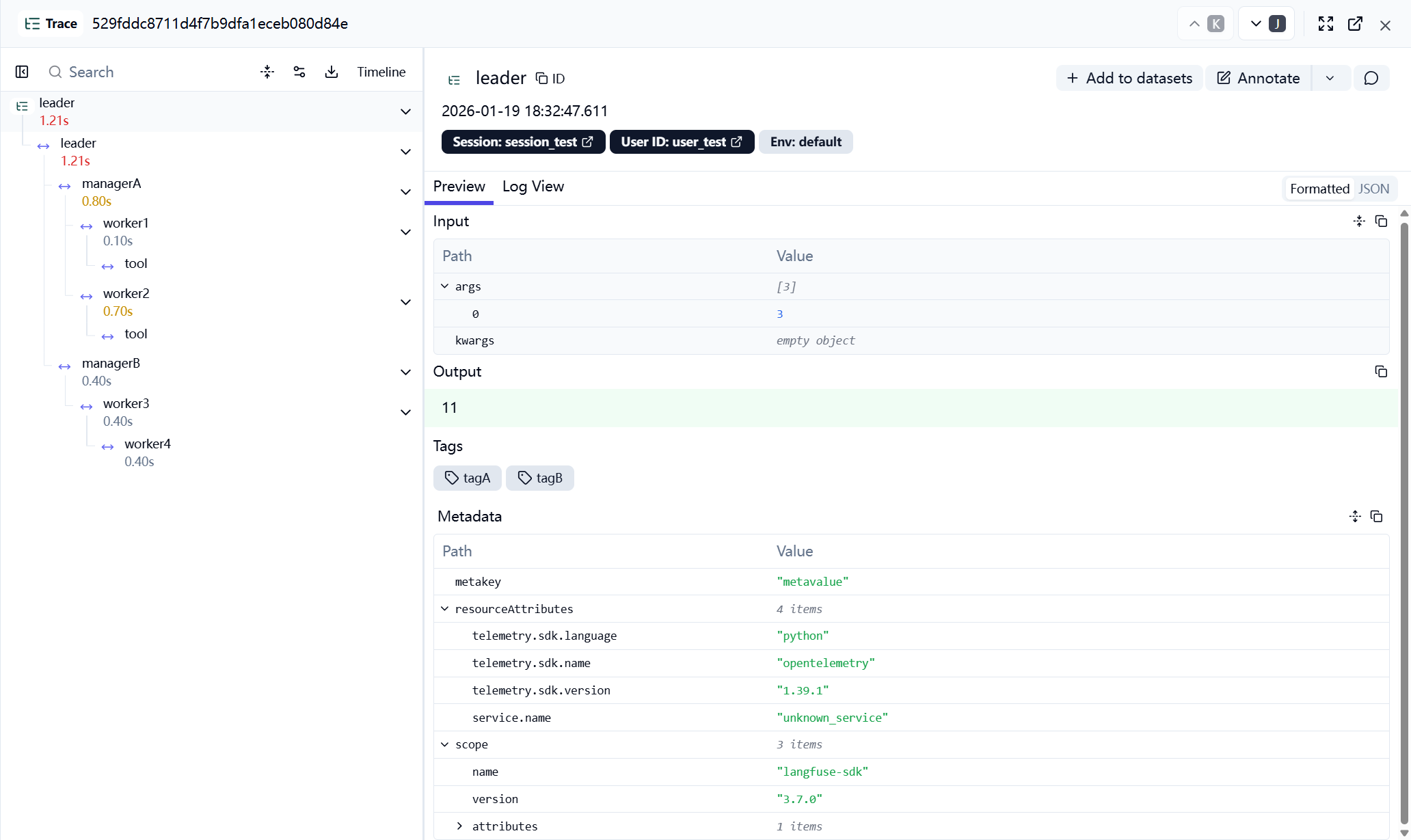Click the collapse-all icon in tree toolbar

[x=267, y=72]
